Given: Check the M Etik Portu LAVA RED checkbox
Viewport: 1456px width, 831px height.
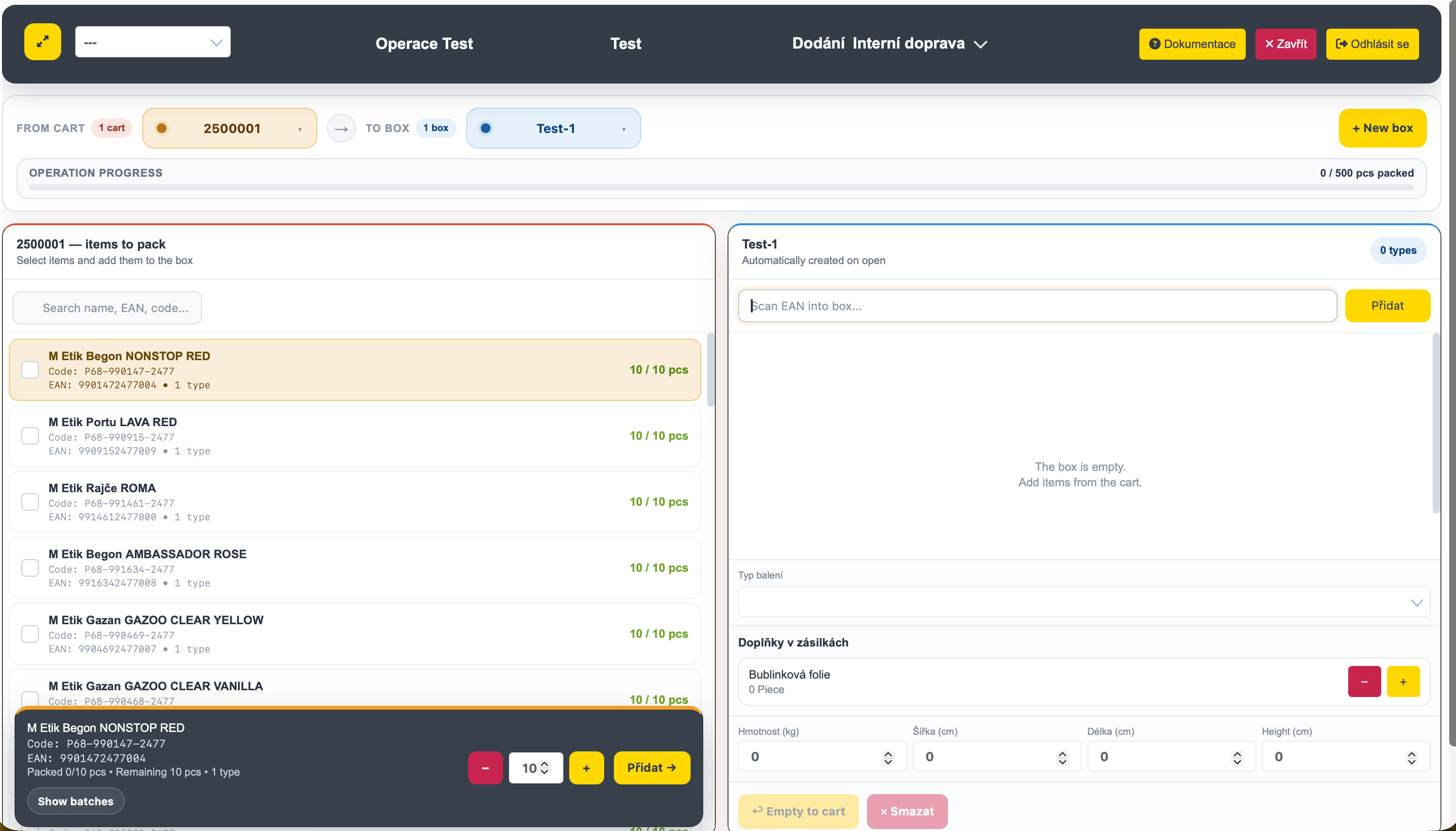Looking at the screenshot, I should pyautogui.click(x=30, y=436).
